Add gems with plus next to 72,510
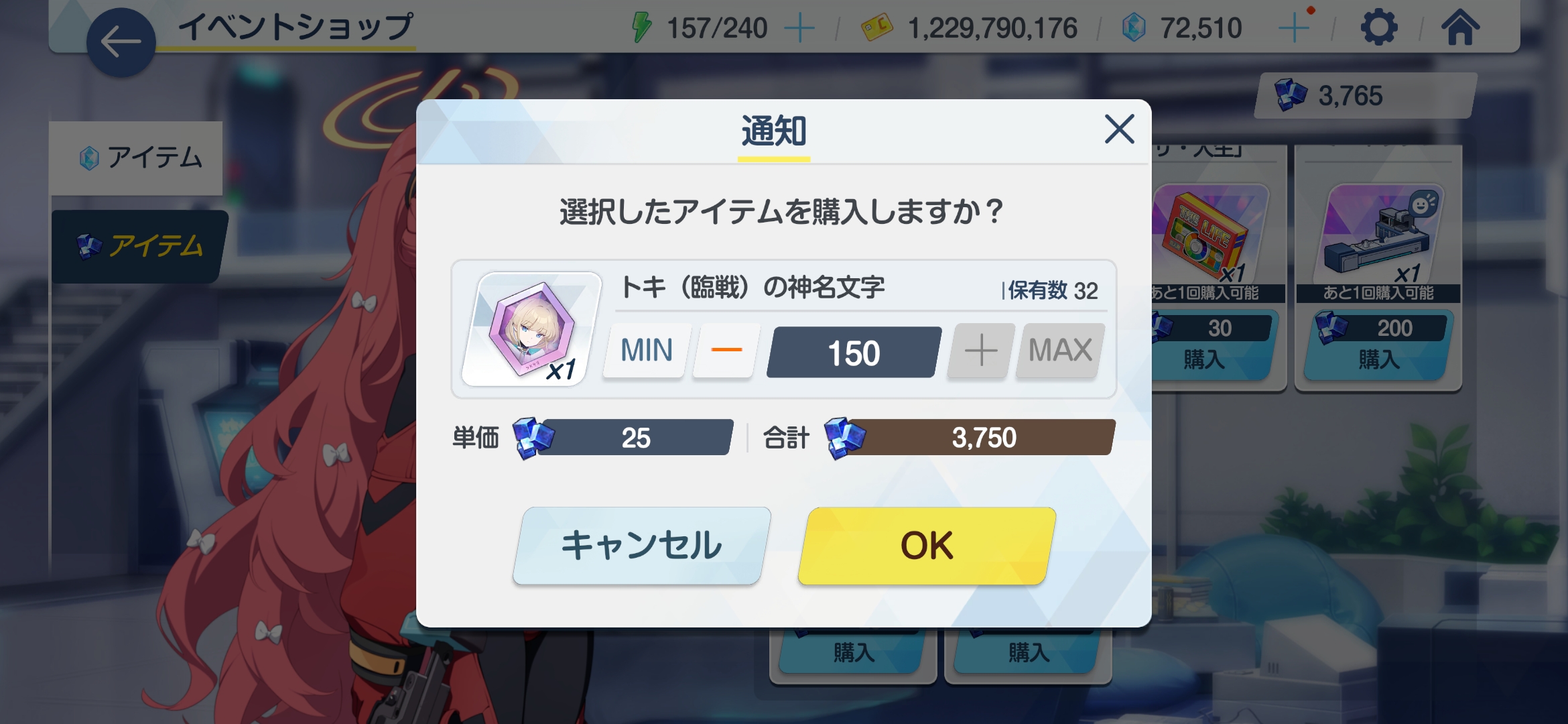The height and width of the screenshot is (724, 1568). (1294, 29)
